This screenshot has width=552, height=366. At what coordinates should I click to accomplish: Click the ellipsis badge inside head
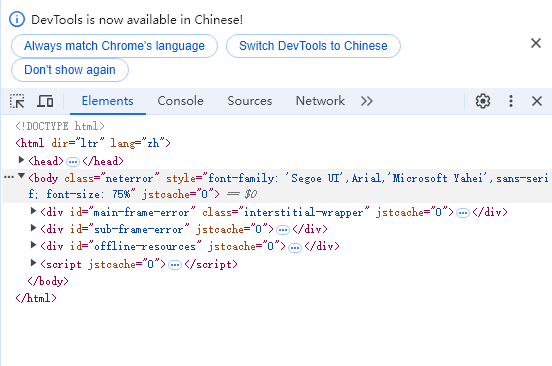coord(73,162)
